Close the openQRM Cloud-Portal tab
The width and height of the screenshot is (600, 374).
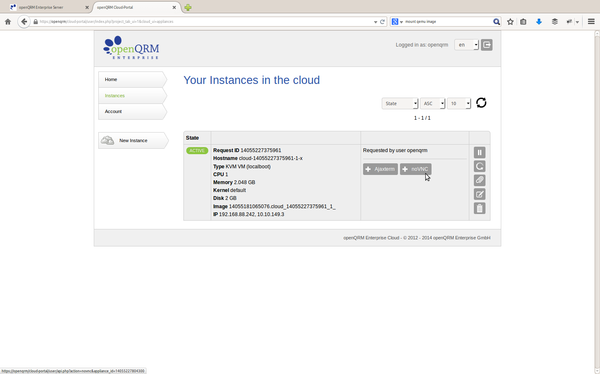point(174,7)
